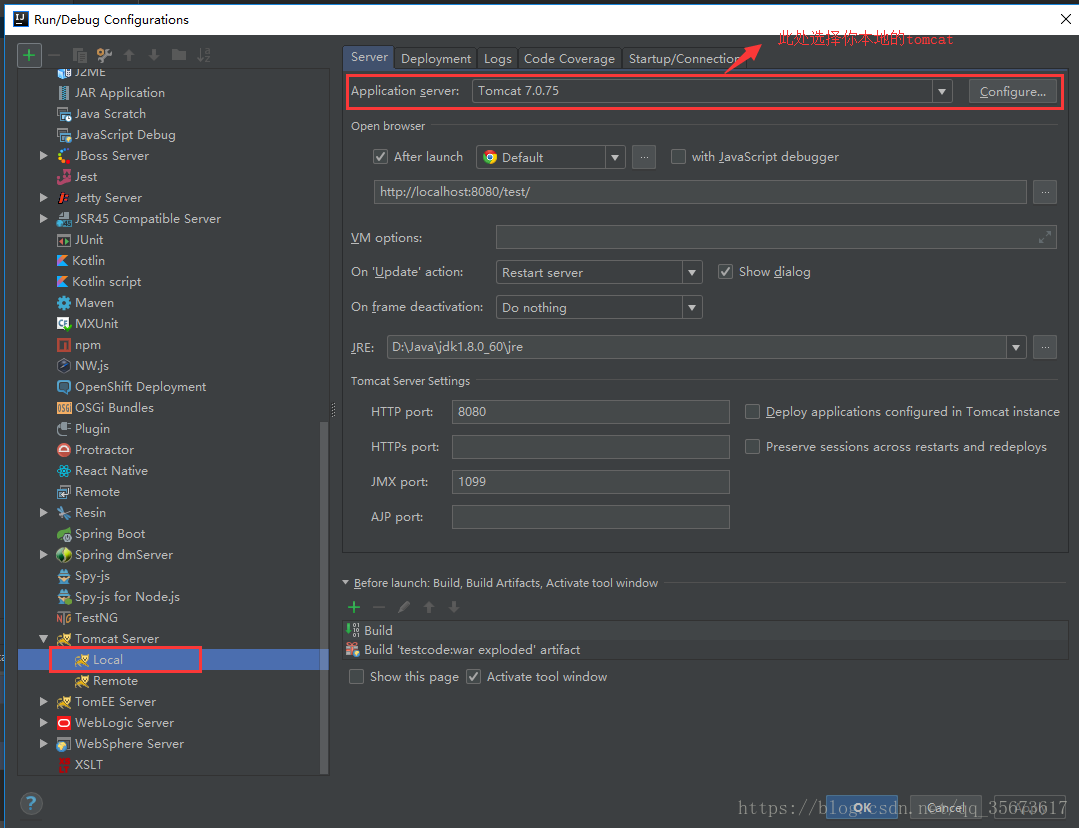Move configuration up with arrow icon
This screenshot has height=828, width=1079.
point(129,55)
